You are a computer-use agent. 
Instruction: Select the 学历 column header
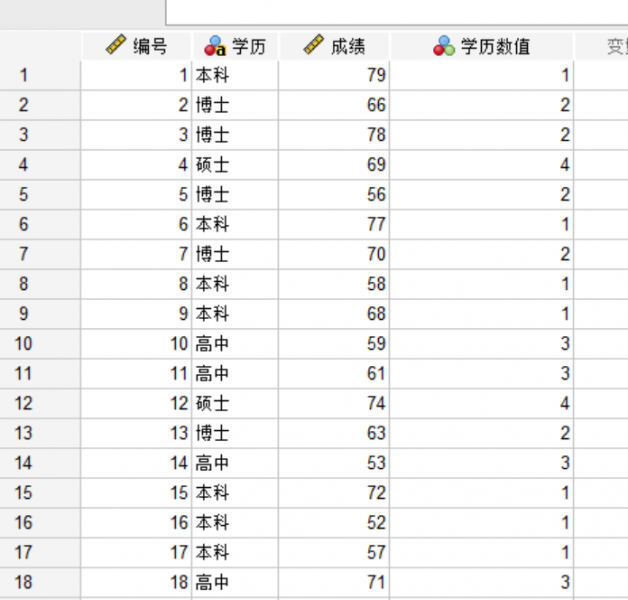pos(236,46)
